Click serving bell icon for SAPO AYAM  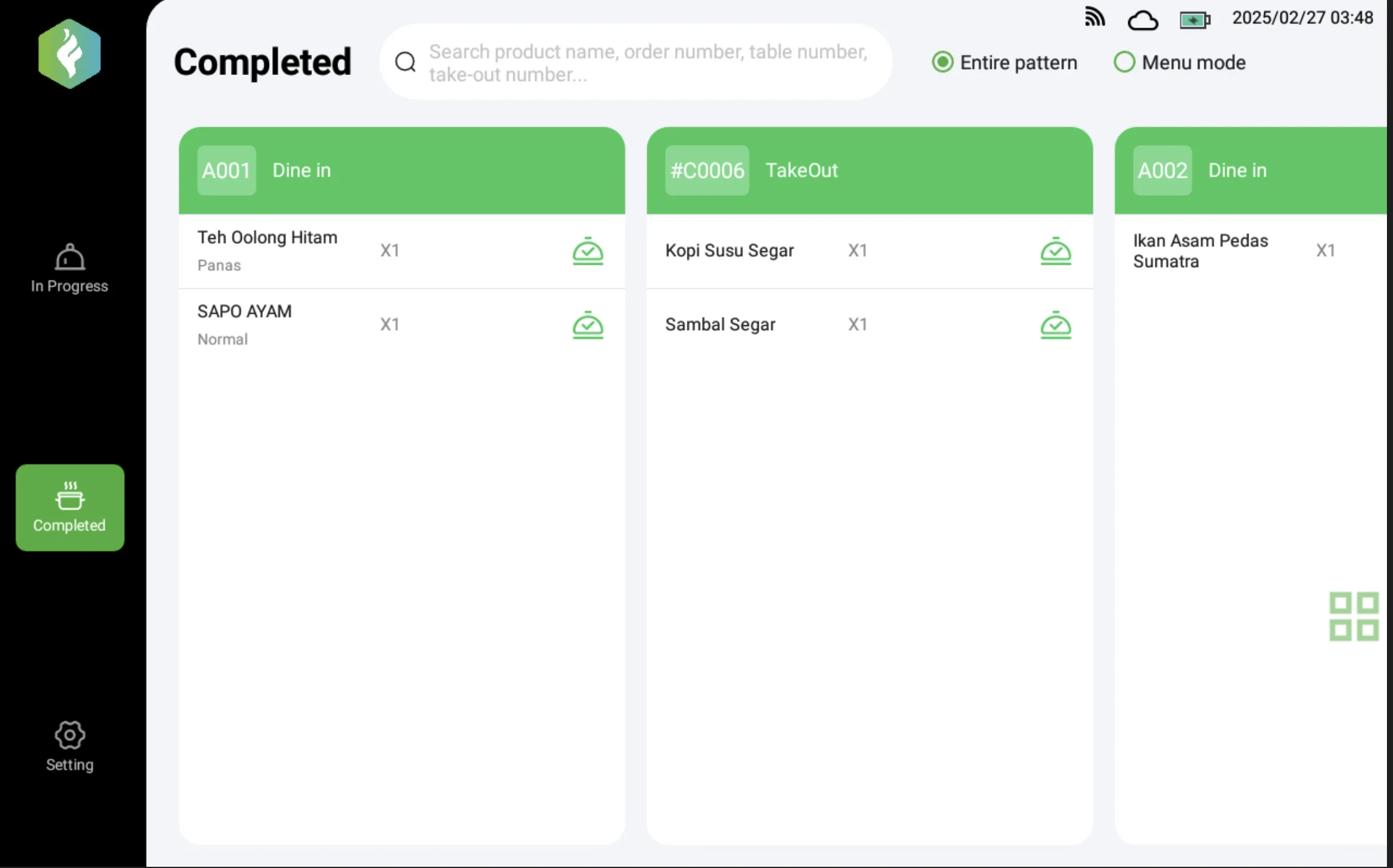[x=588, y=325]
